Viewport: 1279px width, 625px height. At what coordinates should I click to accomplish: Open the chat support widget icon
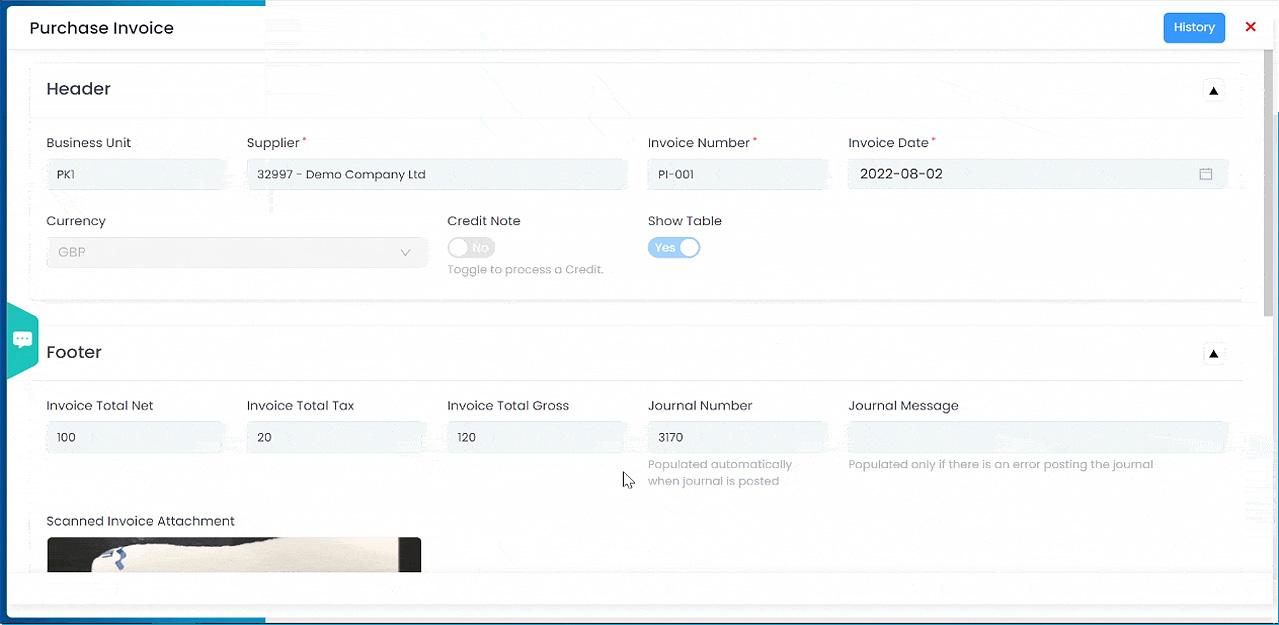click(x=22, y=340)
